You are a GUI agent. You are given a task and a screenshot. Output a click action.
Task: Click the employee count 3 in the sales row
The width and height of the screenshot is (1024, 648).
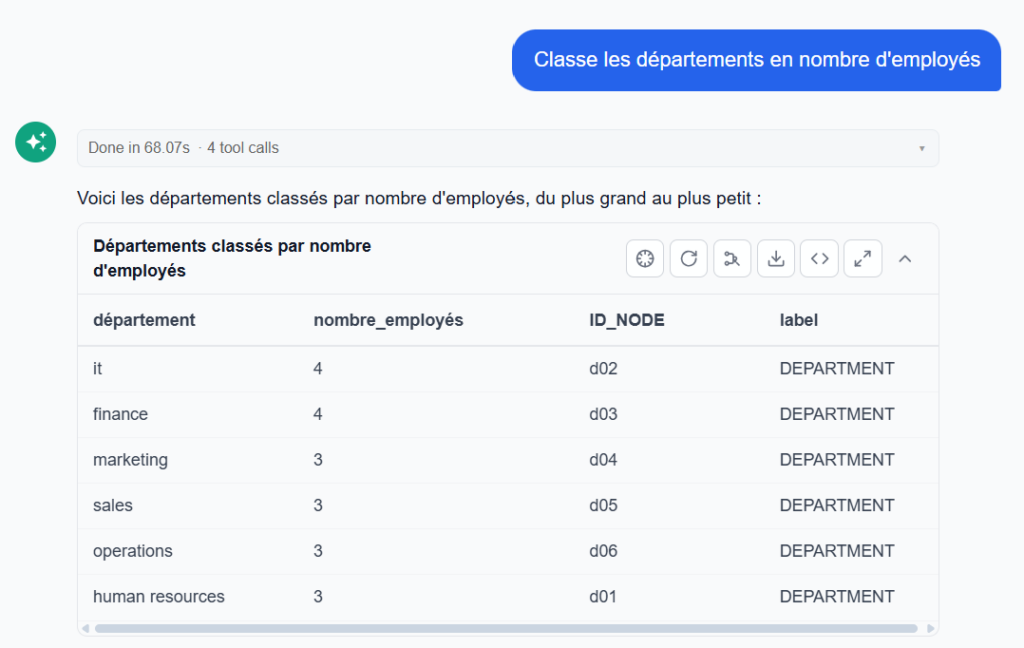point(318,506)
